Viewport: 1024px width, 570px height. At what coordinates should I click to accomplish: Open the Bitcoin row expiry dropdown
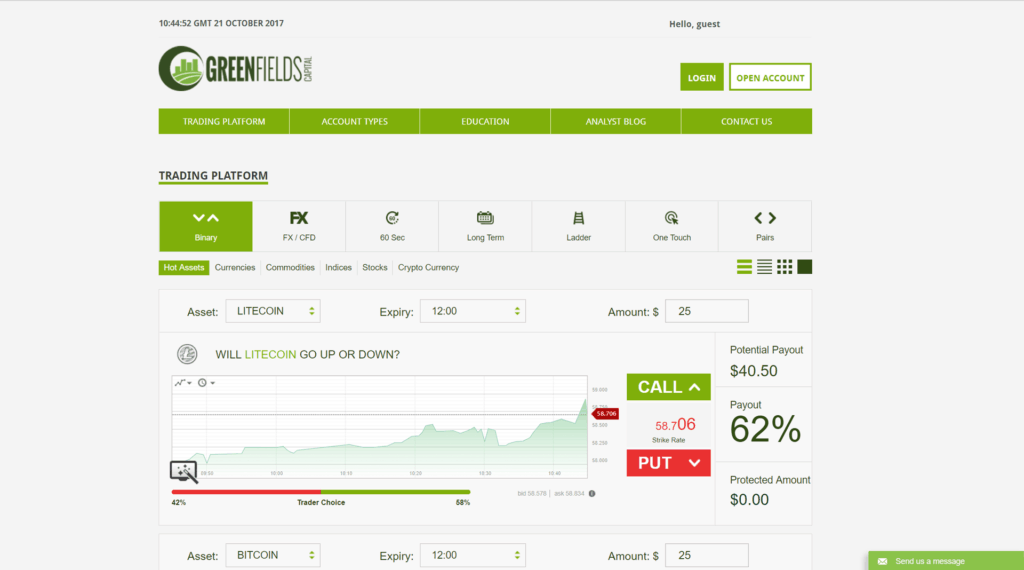(x=473, y=555)
